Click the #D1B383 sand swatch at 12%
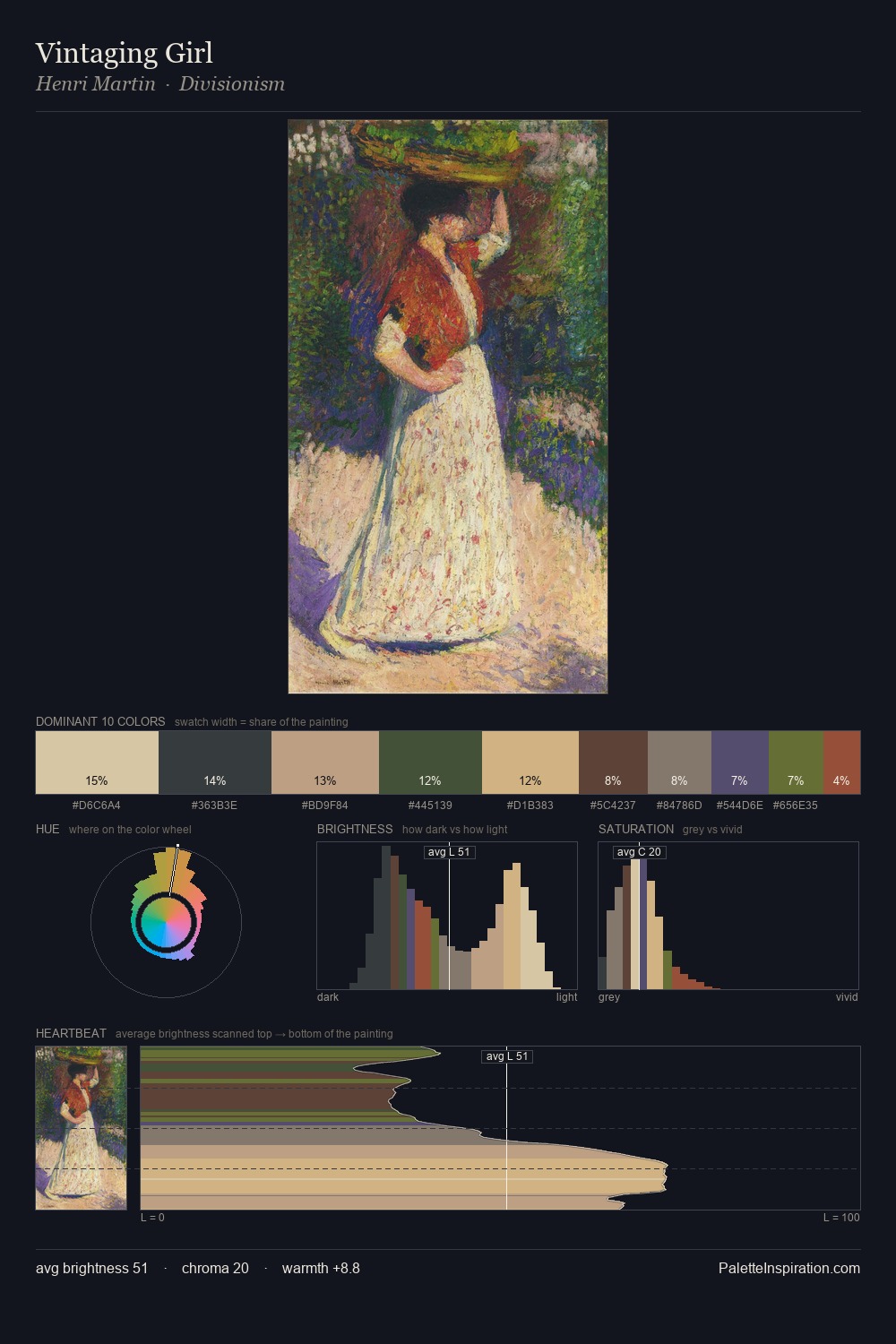896x1344 pixels. [530, 762]
